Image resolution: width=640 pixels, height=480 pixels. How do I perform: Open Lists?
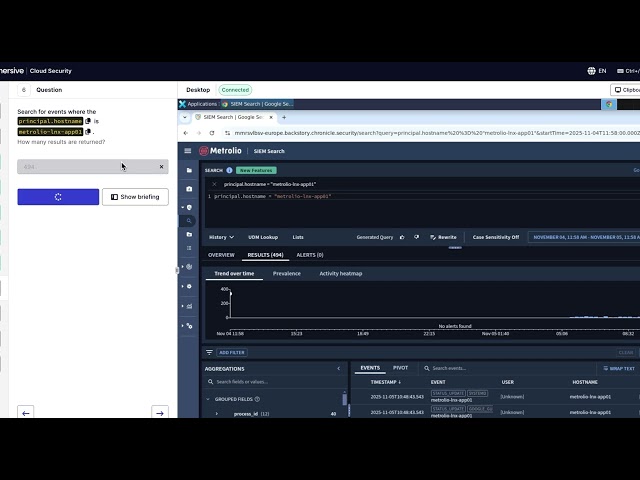(298, 237)
